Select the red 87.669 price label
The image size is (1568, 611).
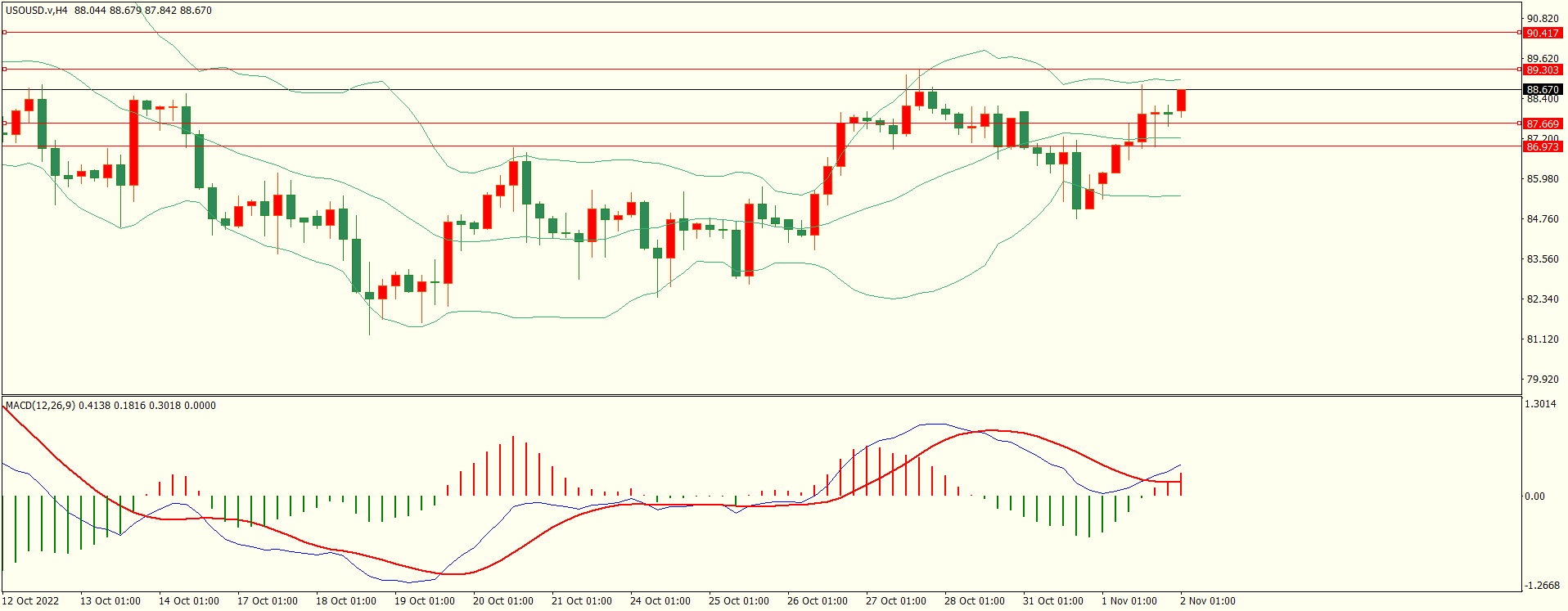click(x=1543, y=124)
